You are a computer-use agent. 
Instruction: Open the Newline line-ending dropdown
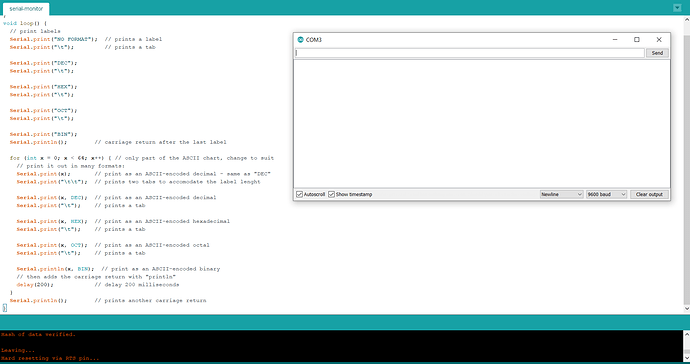pyautogui.click(x=562, y=194)
